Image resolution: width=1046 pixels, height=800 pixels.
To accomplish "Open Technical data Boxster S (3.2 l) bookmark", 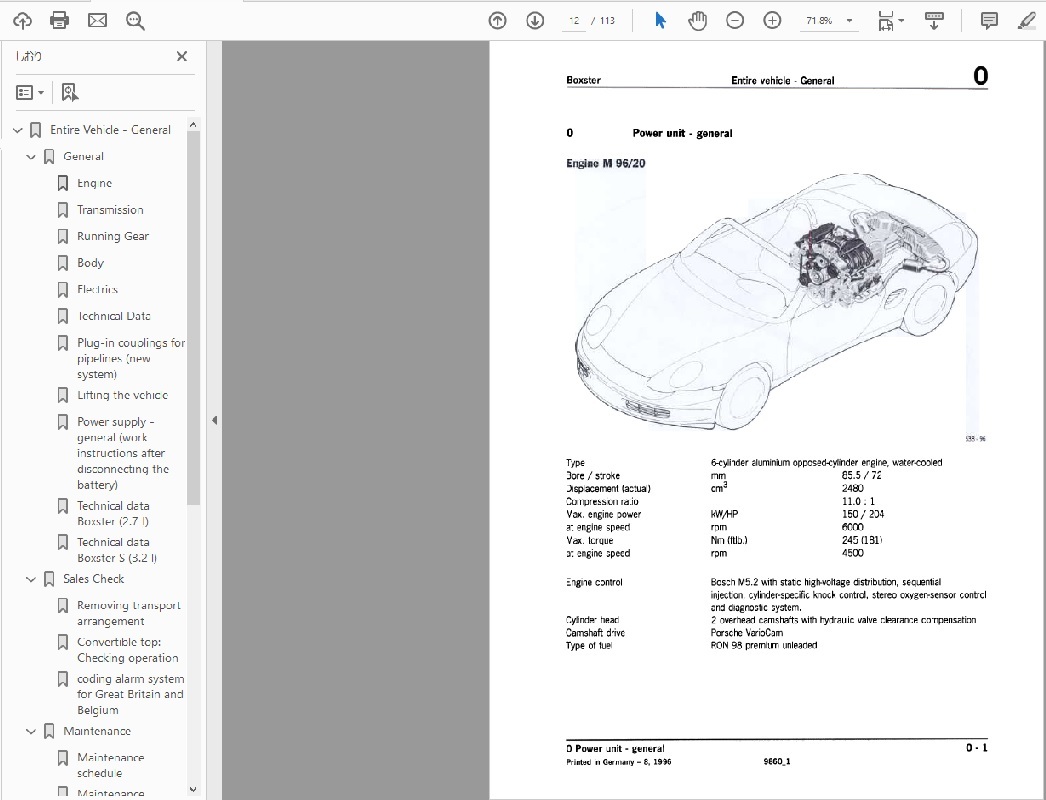I will coord(117,550).
